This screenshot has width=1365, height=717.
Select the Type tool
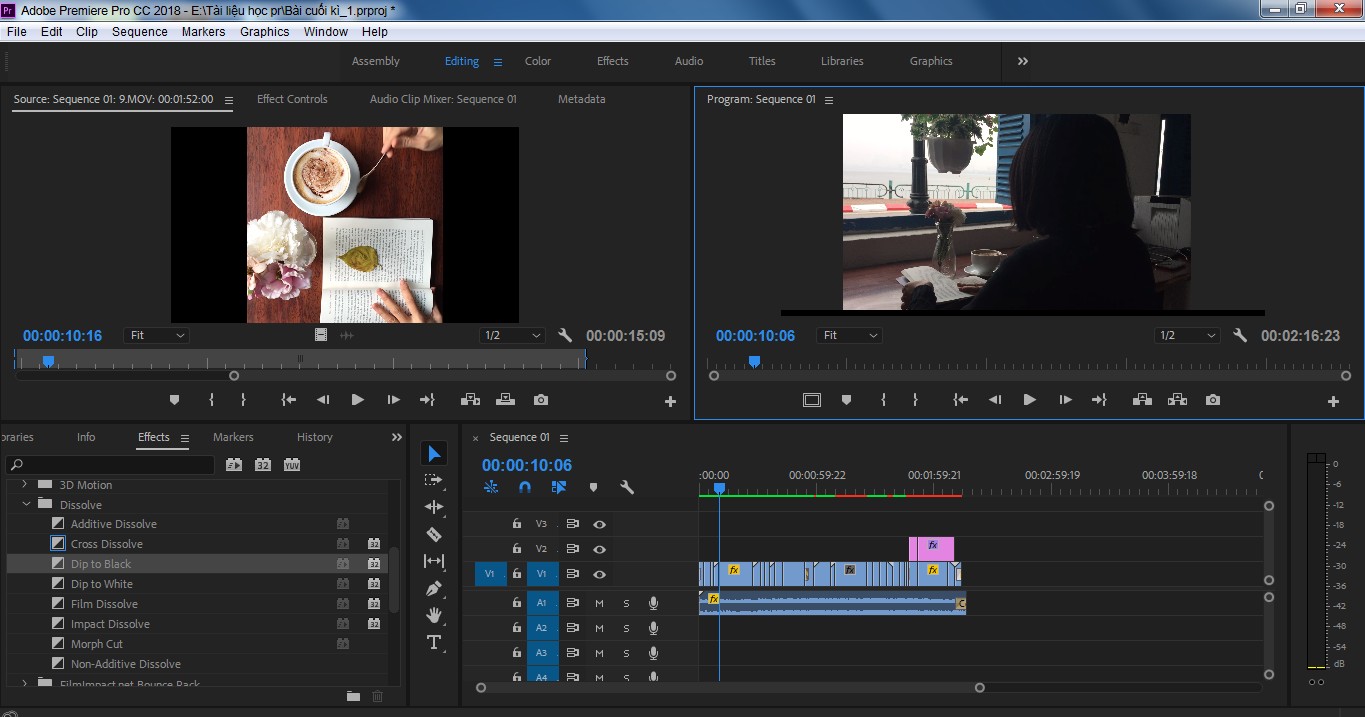(x=434, y=642)
